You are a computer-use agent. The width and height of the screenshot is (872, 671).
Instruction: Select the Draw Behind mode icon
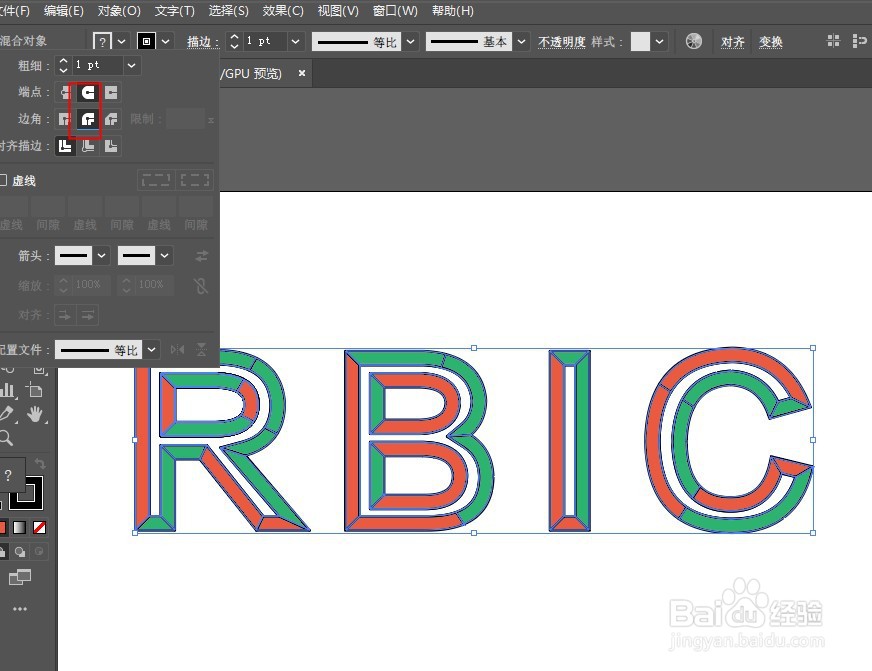[20, 551]
